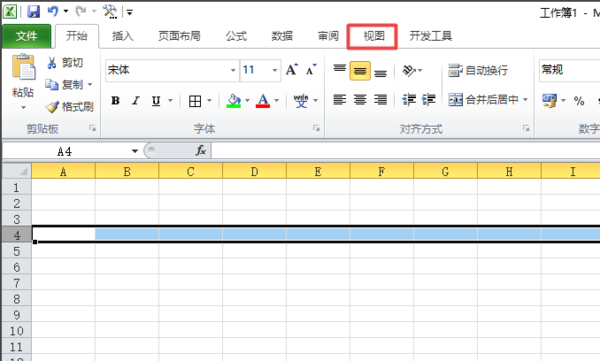Click the accounting number format icon
The width and height of the screenshot is (600, 361).
coord(549,101)
